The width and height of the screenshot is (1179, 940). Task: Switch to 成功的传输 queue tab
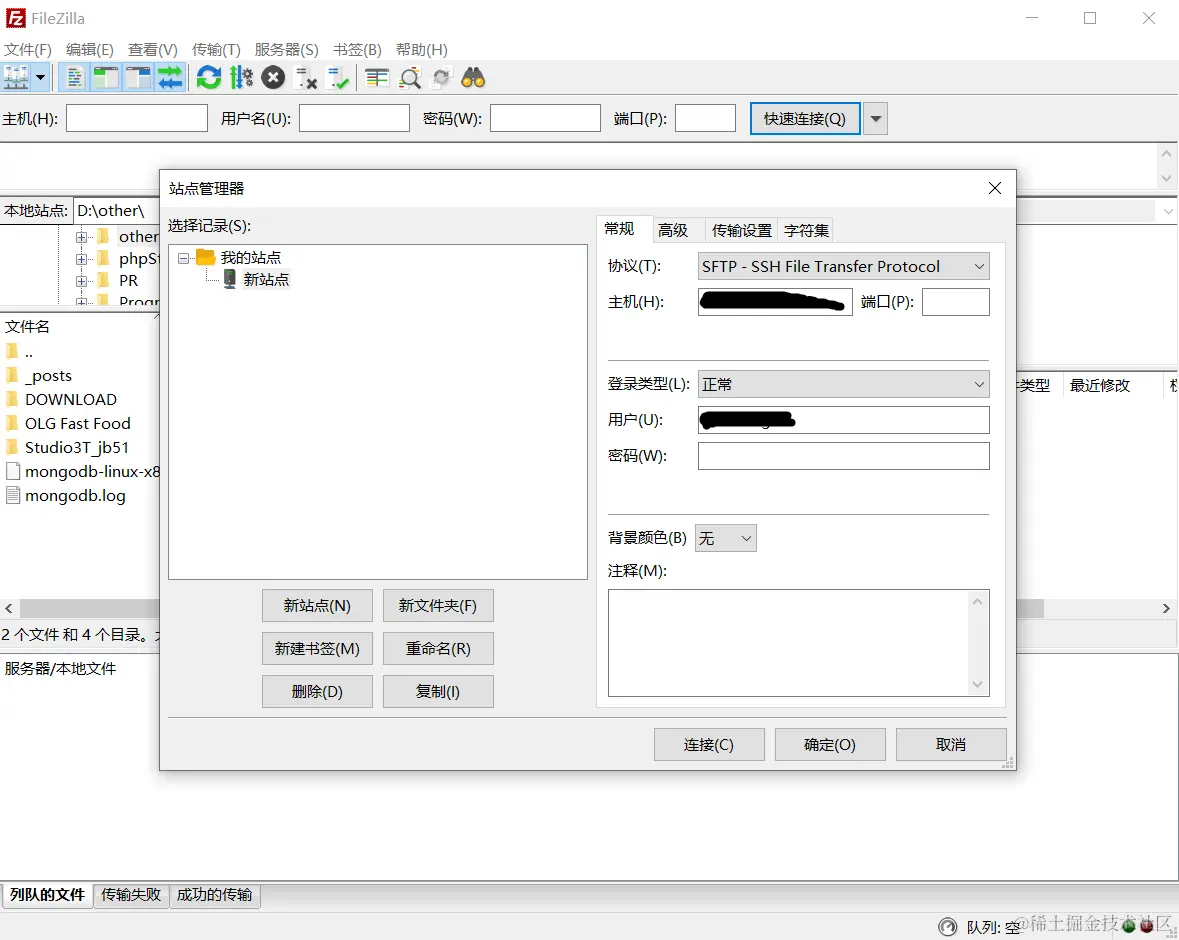click(x=214, y=895)
